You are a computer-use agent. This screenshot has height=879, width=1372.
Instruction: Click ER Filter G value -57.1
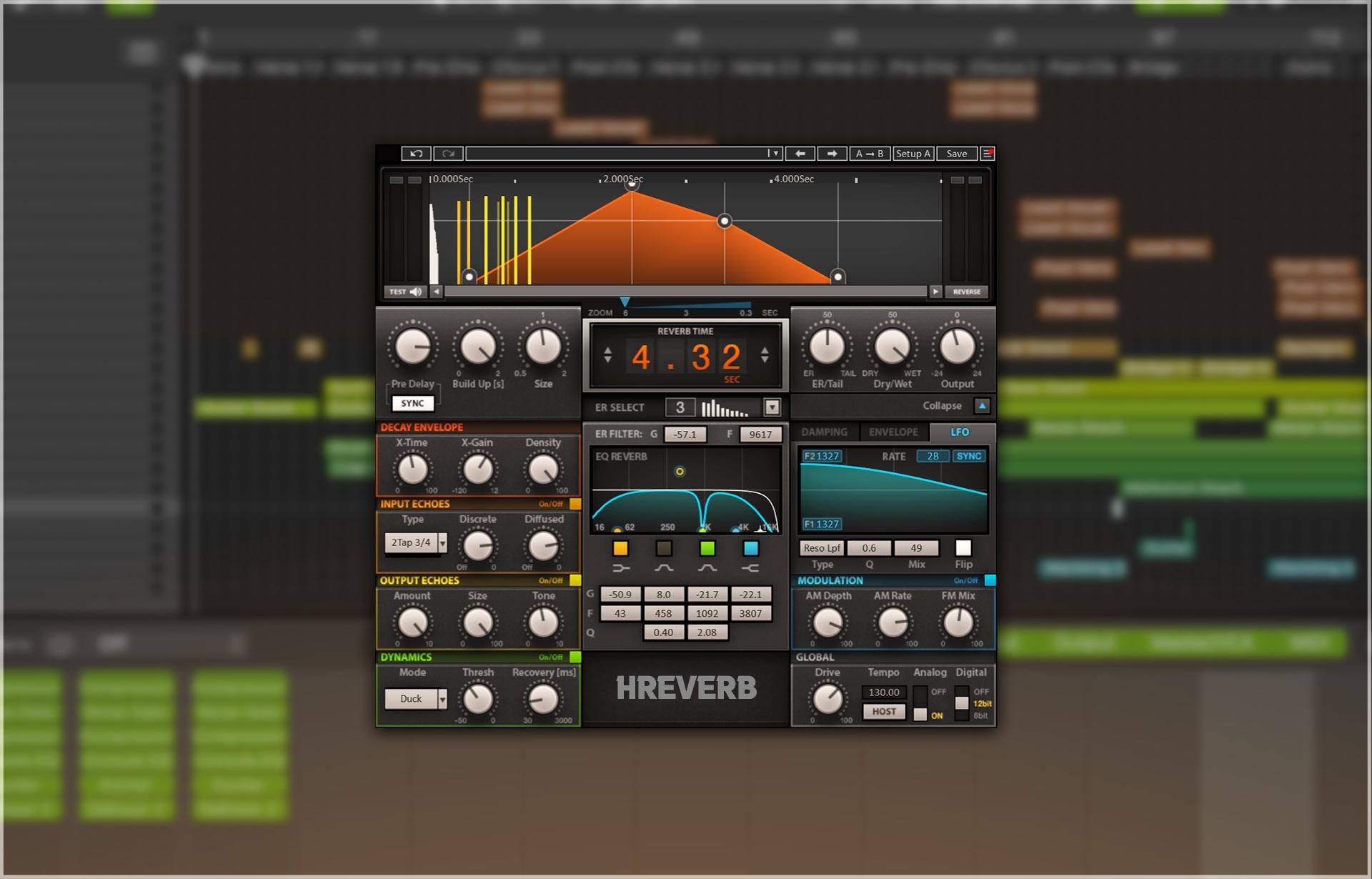coord(685,434)
